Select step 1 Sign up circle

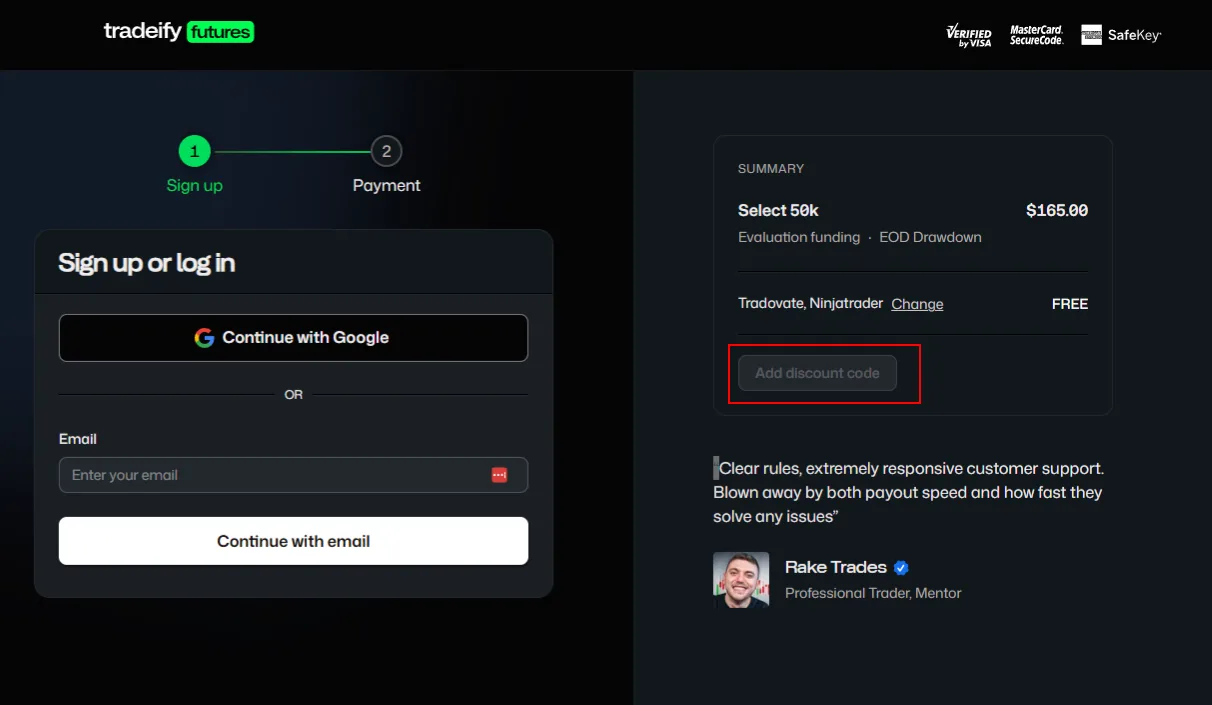[x=194, y=152]
